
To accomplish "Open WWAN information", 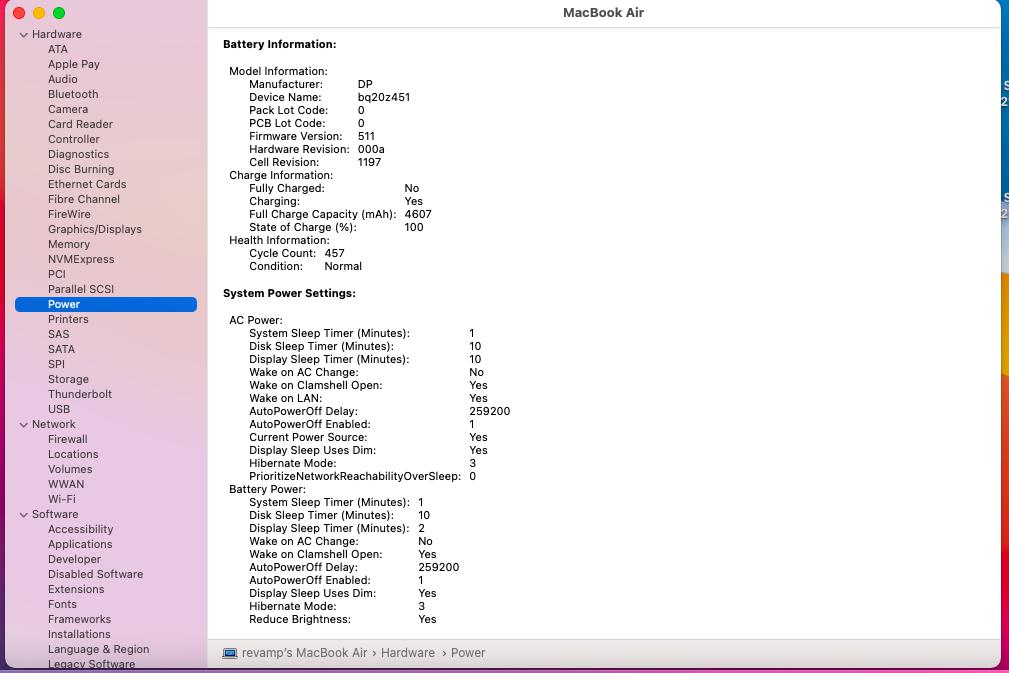I will (66, 484).
